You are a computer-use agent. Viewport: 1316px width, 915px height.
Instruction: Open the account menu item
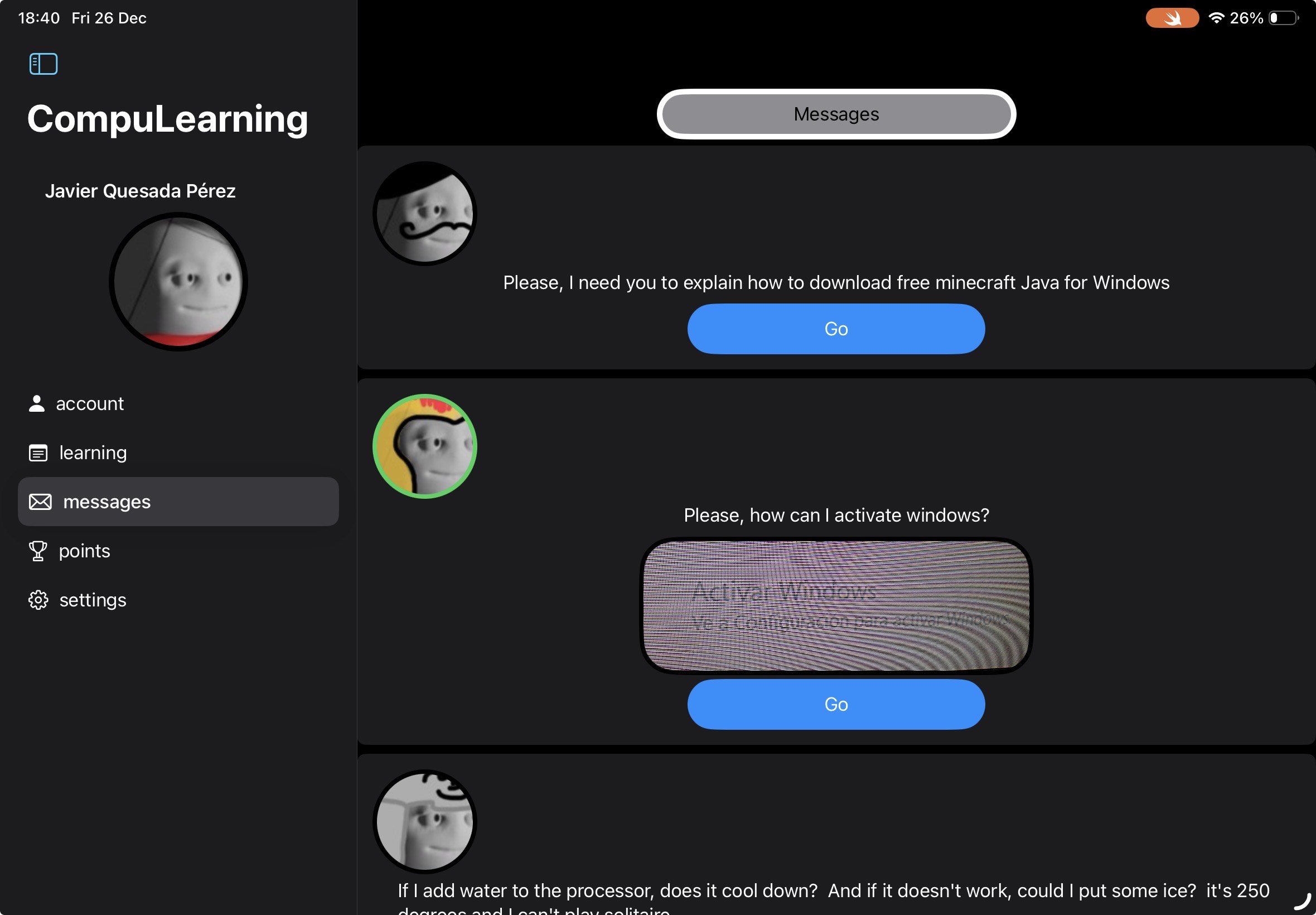point(90,403)
